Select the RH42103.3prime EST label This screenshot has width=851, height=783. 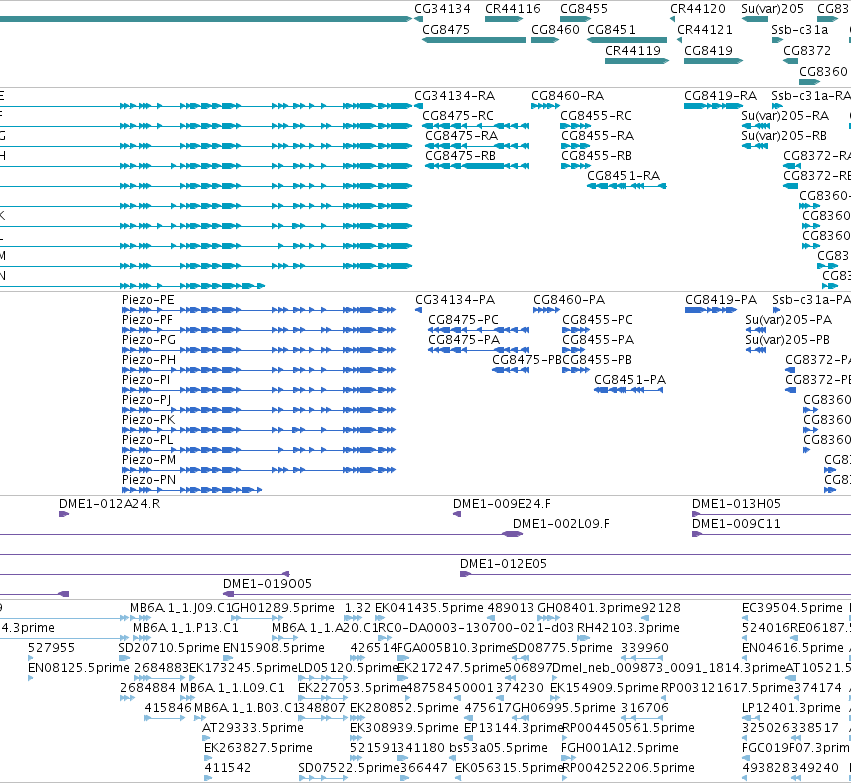pos(628,628)
